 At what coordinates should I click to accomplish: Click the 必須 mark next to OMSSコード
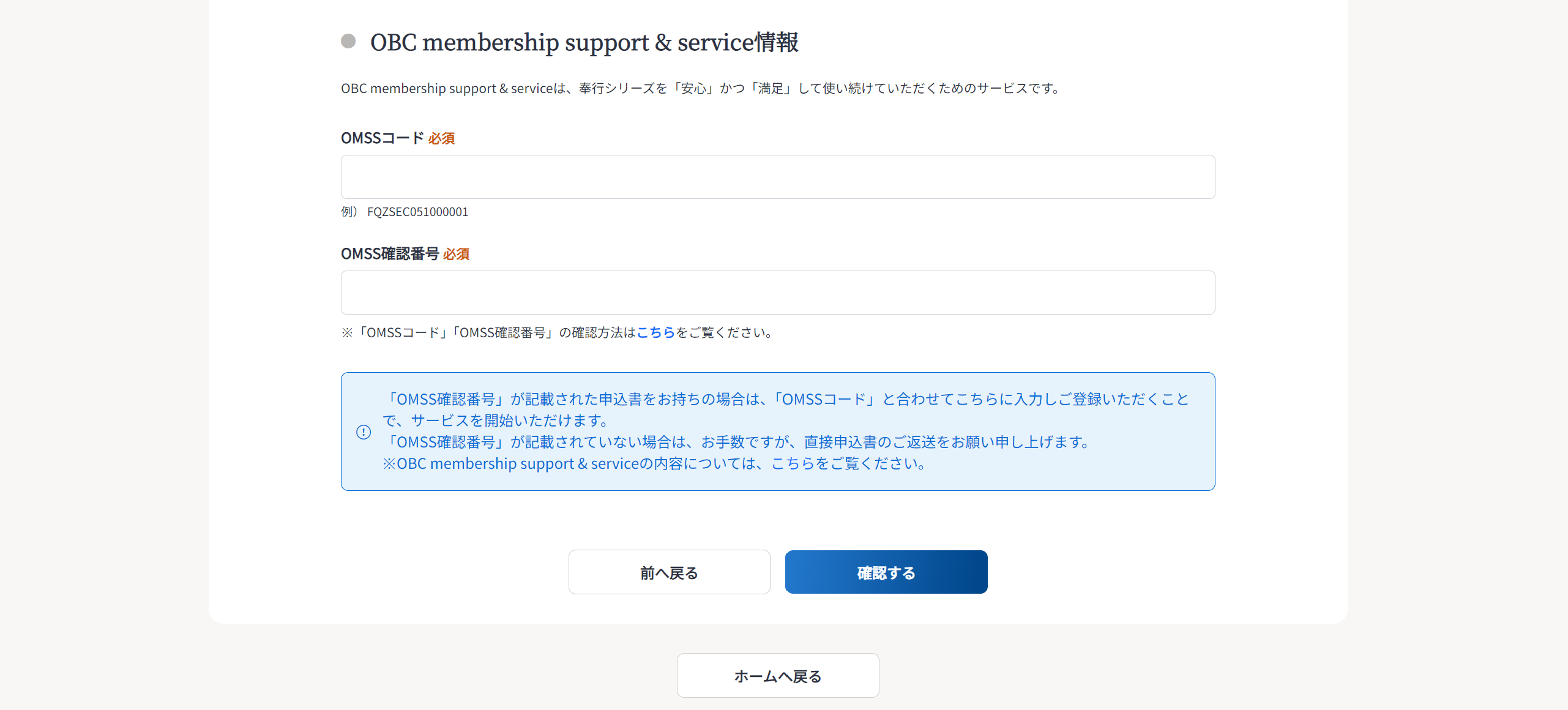(x=441, y=139)
